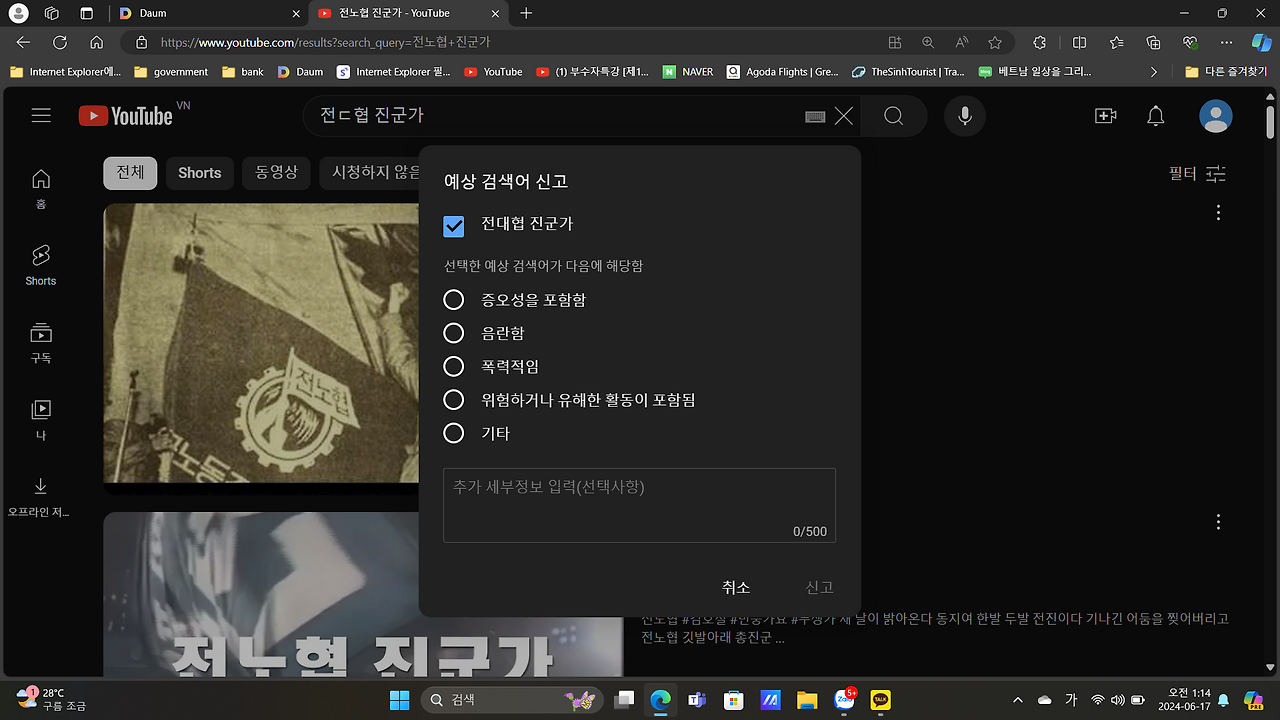
Task: Open the video result's three-dot menu
Action: point(1218,212)
